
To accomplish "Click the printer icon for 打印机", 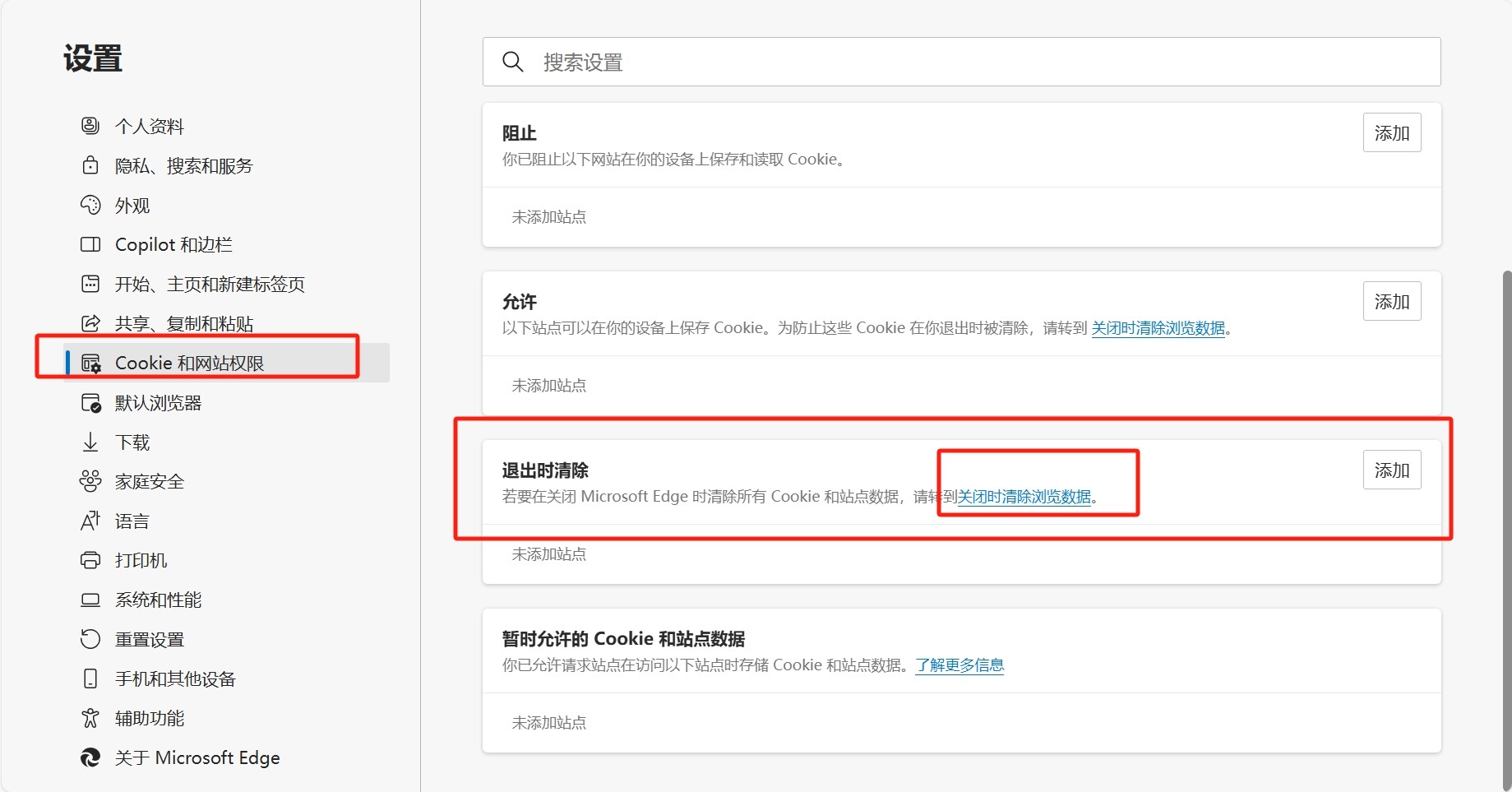I will click(90, 560).
